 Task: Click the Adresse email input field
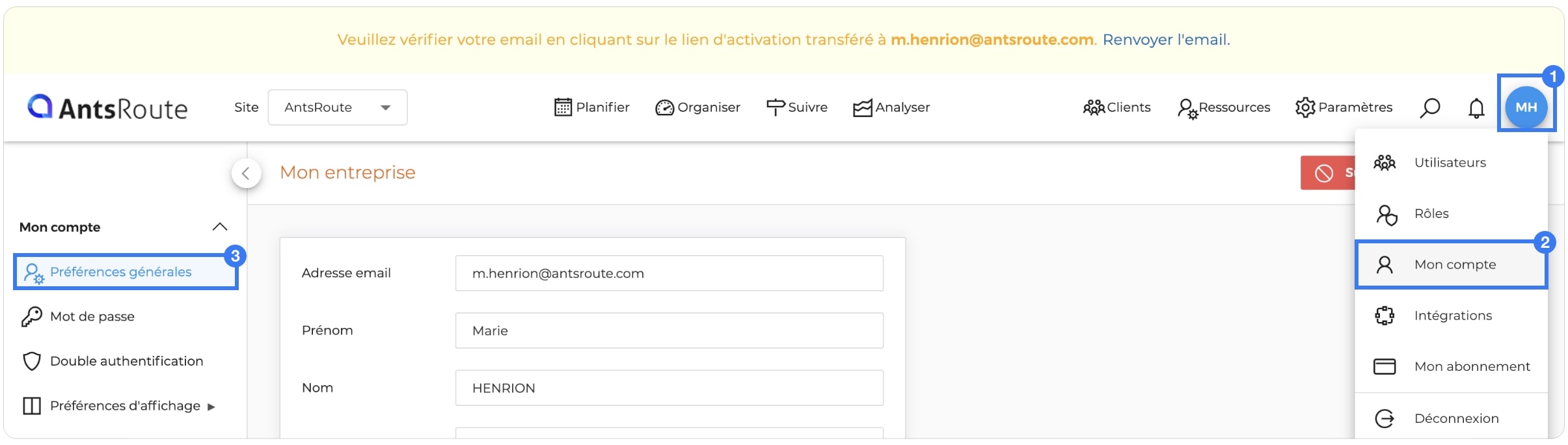(x=669, y=273)
